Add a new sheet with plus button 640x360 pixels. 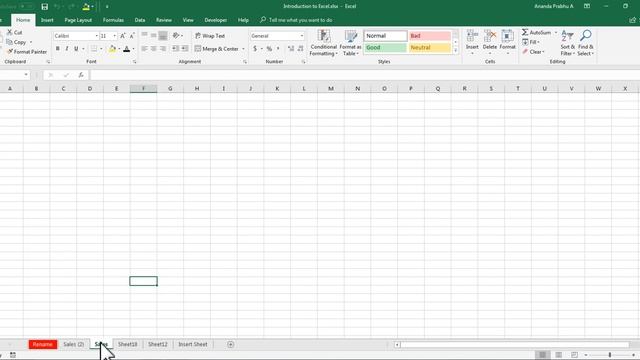point(231,344)
